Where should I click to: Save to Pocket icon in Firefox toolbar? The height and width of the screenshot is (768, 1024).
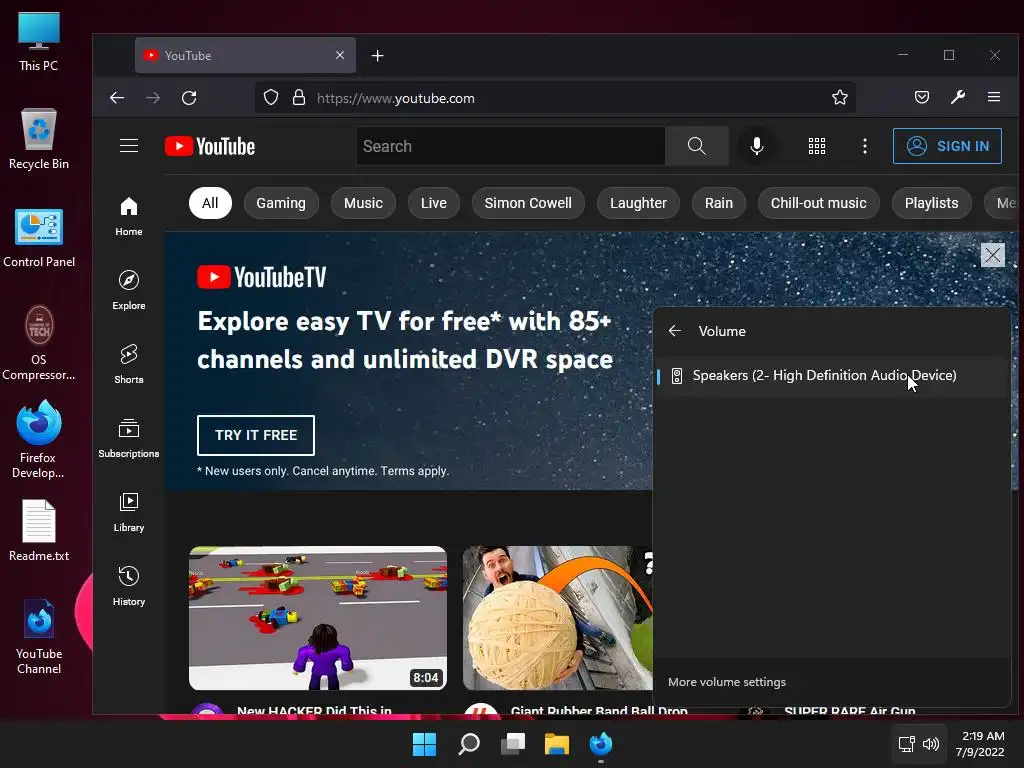(x=921, y=98)
